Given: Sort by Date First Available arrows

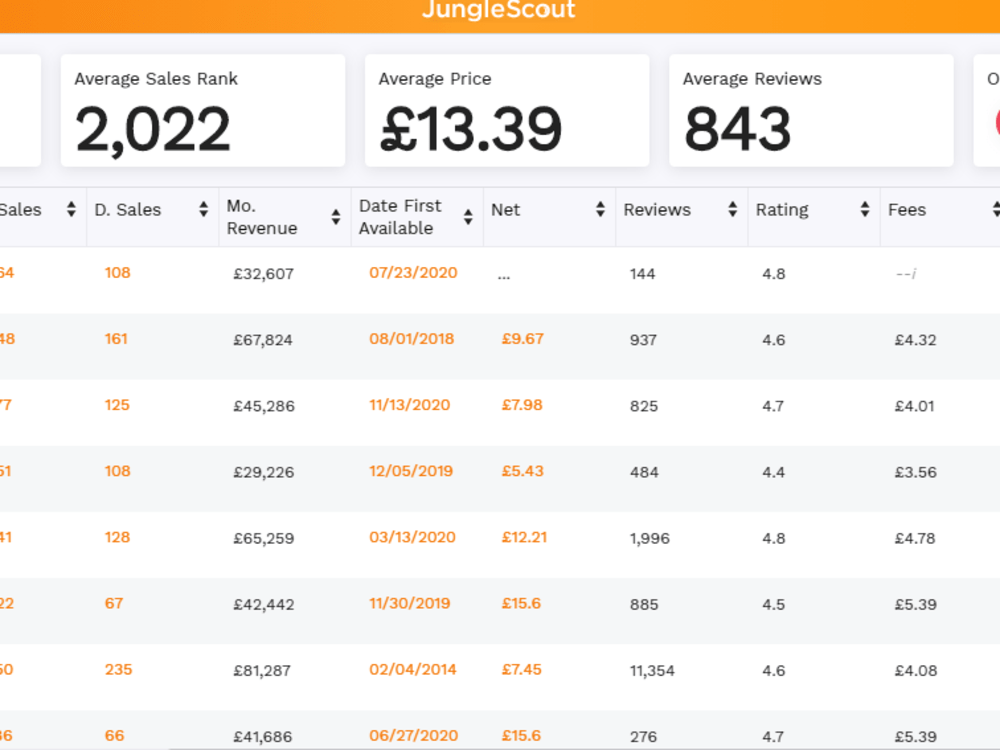Looking at the screenshot, I should click(x=468, y=217).
